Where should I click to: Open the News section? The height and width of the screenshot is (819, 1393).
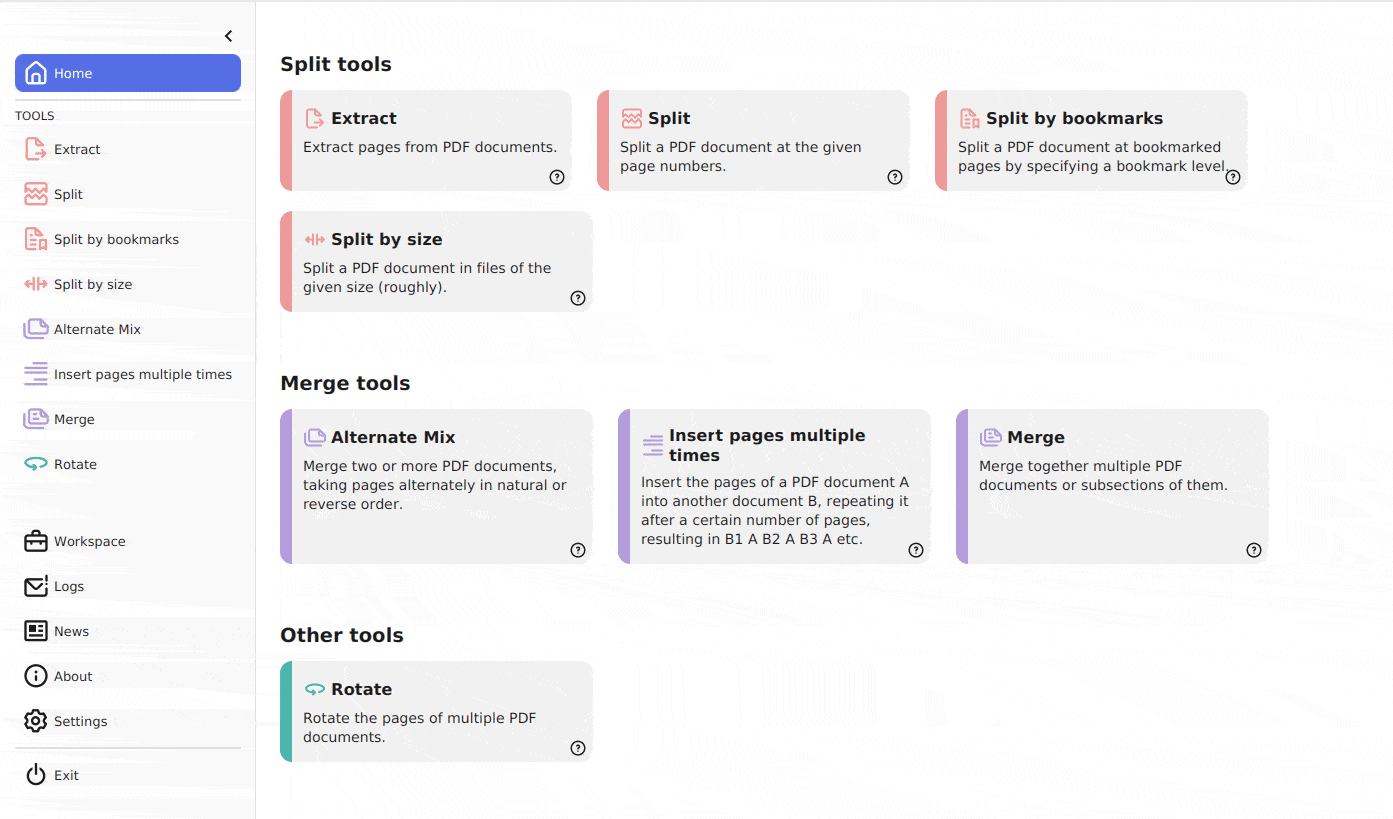(x=128, y=631)
